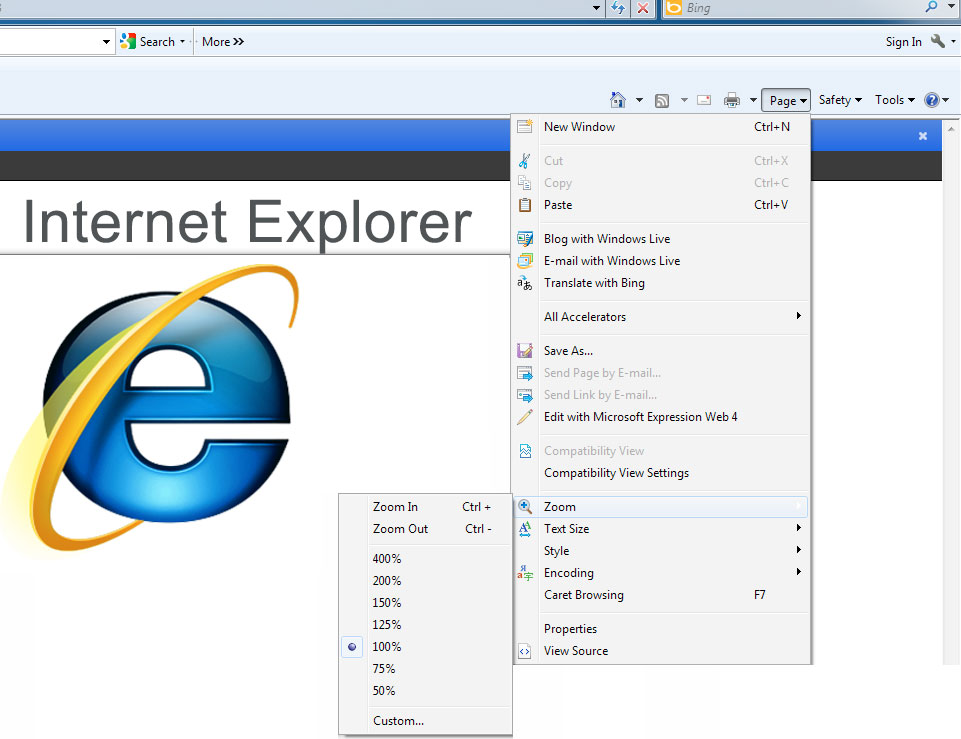Click the Home icon in command bar
Image resolution: width=961 pixels, height=739 pixels.
618,100
